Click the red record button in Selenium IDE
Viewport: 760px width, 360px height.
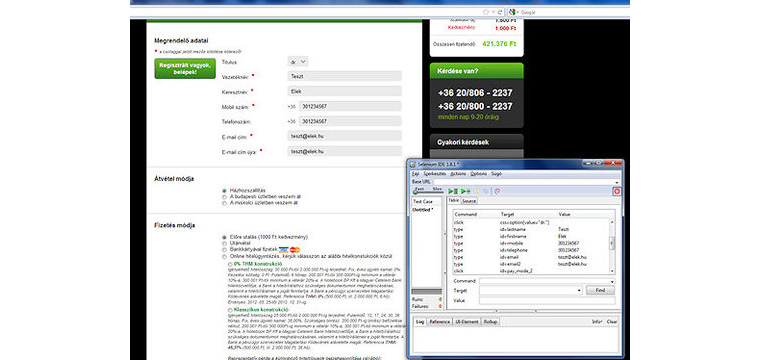pyautogui.click(x=617, y=191)
